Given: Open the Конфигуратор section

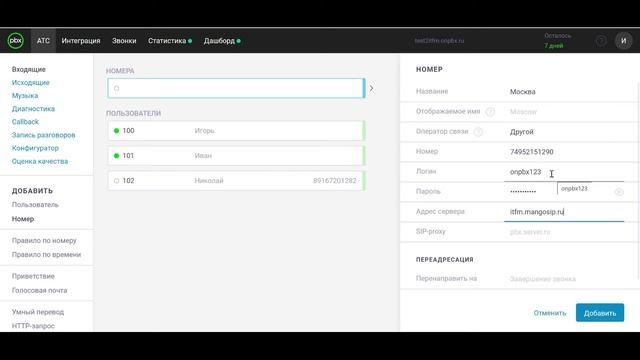Looking at the screenshot, I should (35, 148).
